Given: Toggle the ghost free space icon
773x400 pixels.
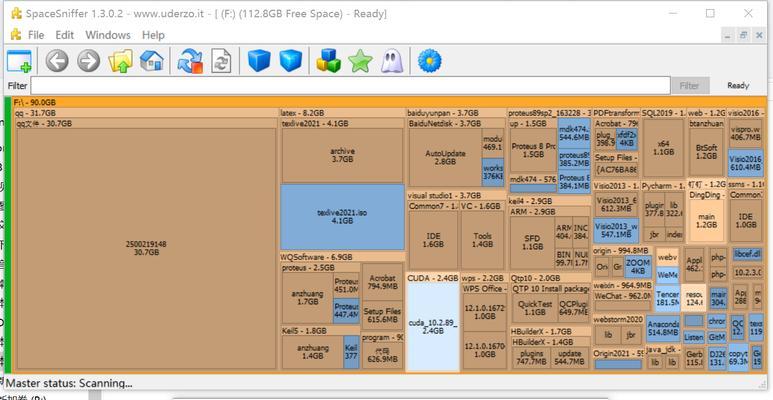Looking at the screenshot, I should 392,62.
